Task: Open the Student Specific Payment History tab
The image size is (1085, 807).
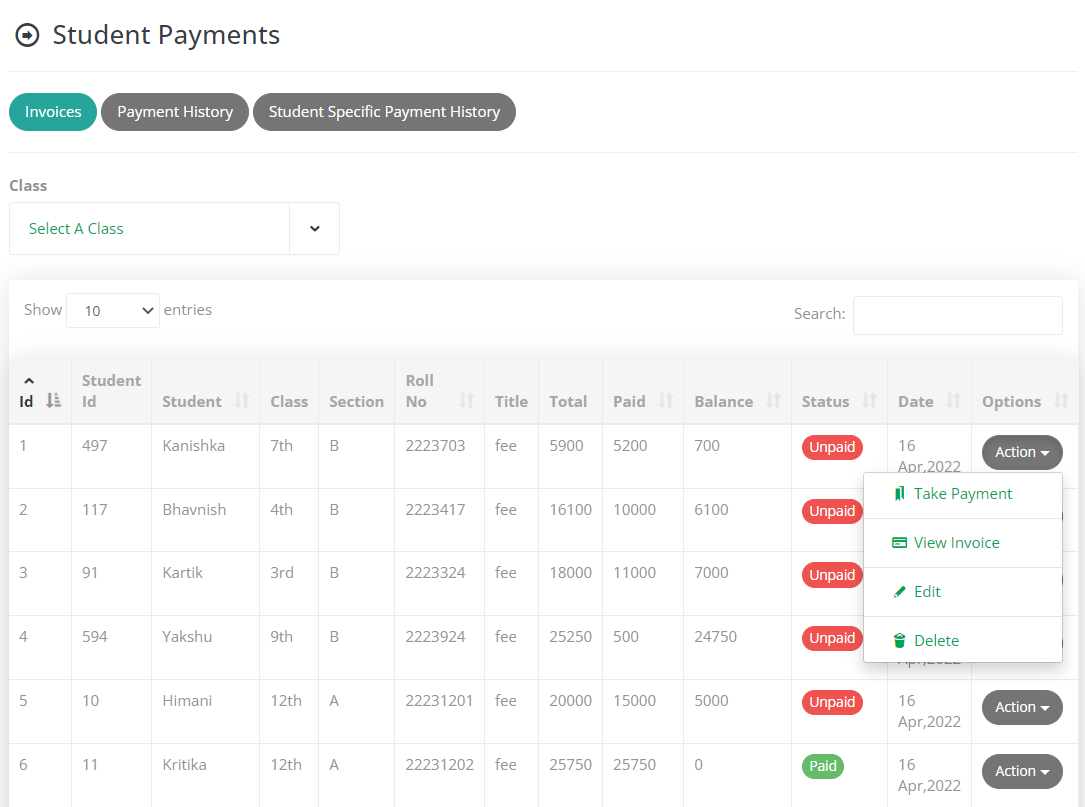Action: pos(384,112)
